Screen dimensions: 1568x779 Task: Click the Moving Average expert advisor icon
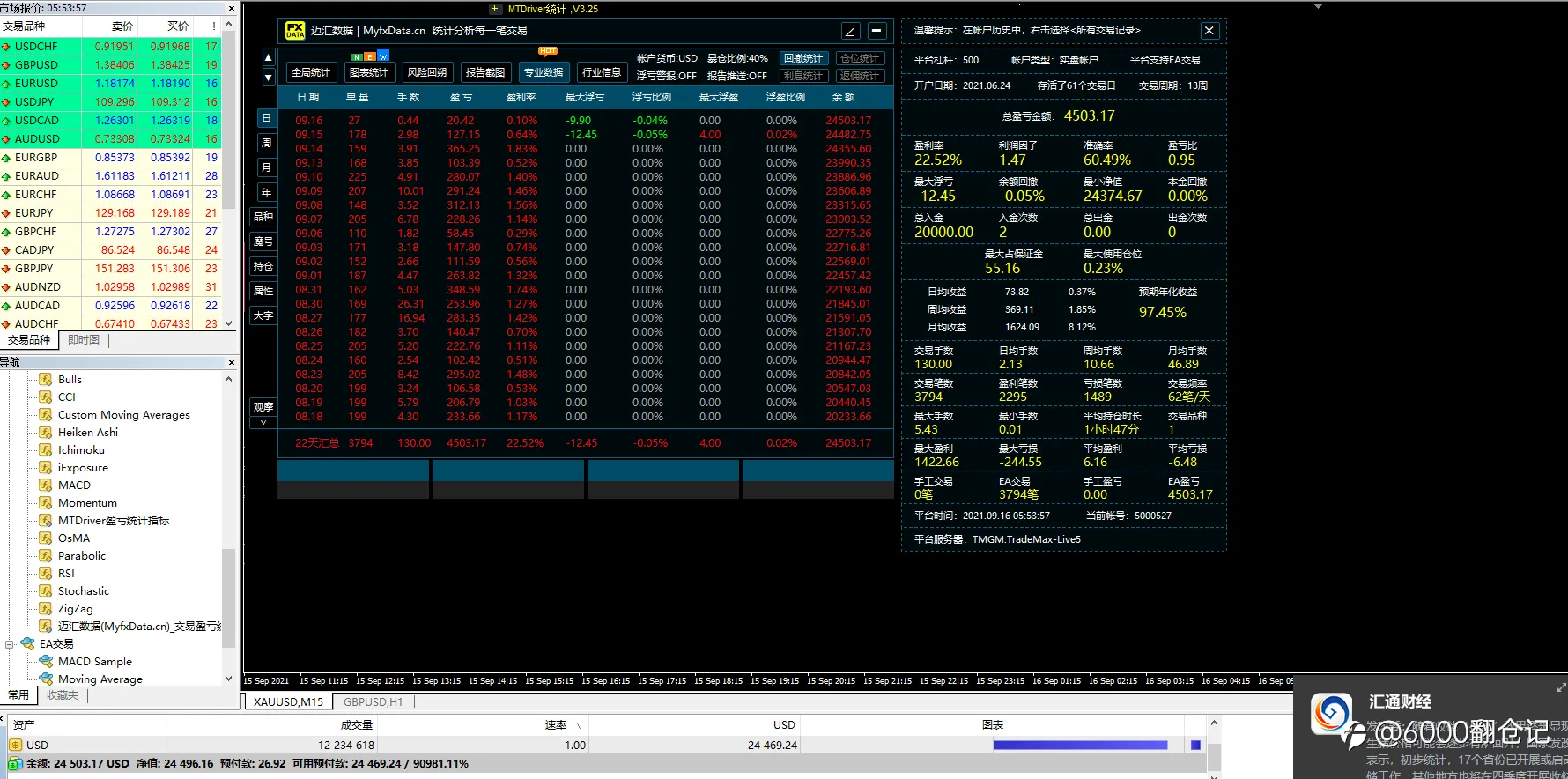[46, 679]
